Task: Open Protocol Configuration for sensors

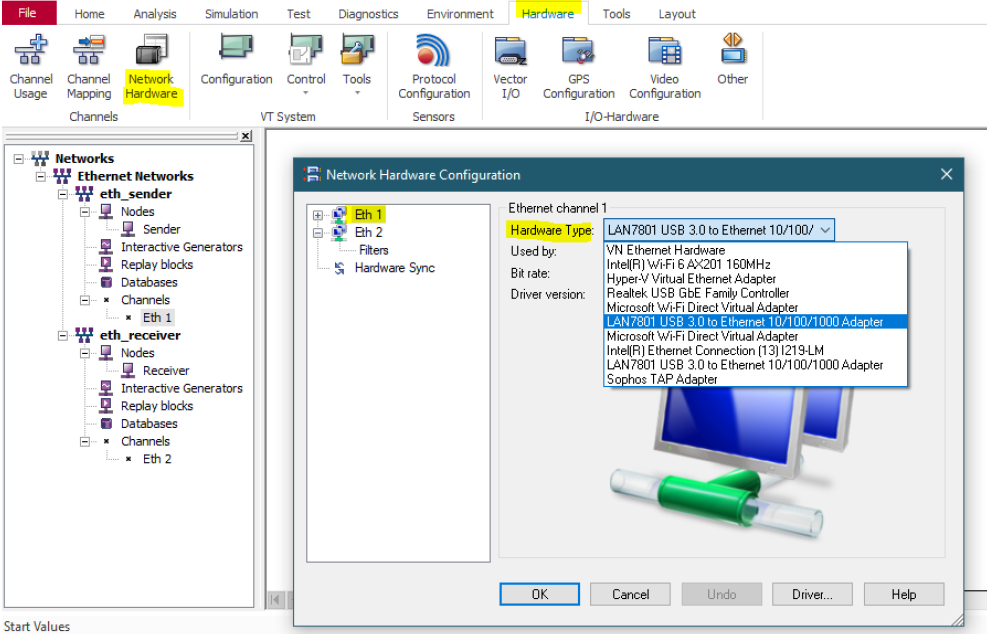Action: click(x=434, y=67)
